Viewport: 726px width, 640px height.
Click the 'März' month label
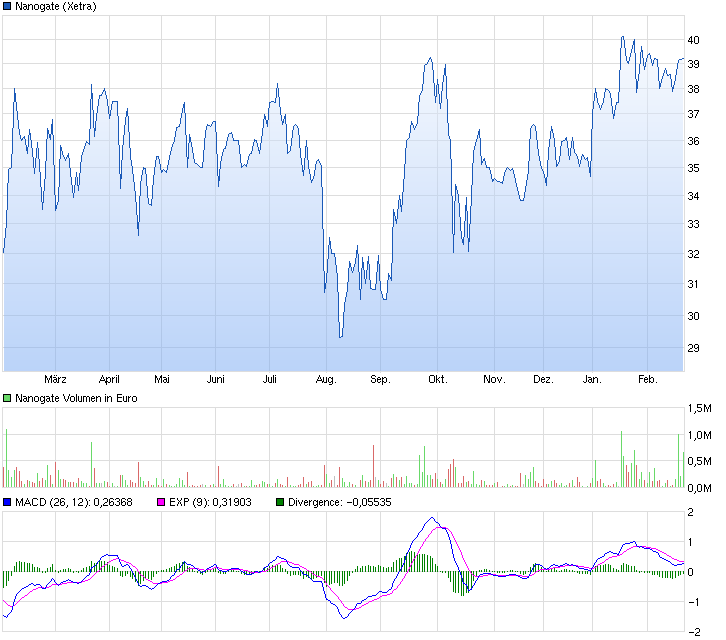coord(55,379)
